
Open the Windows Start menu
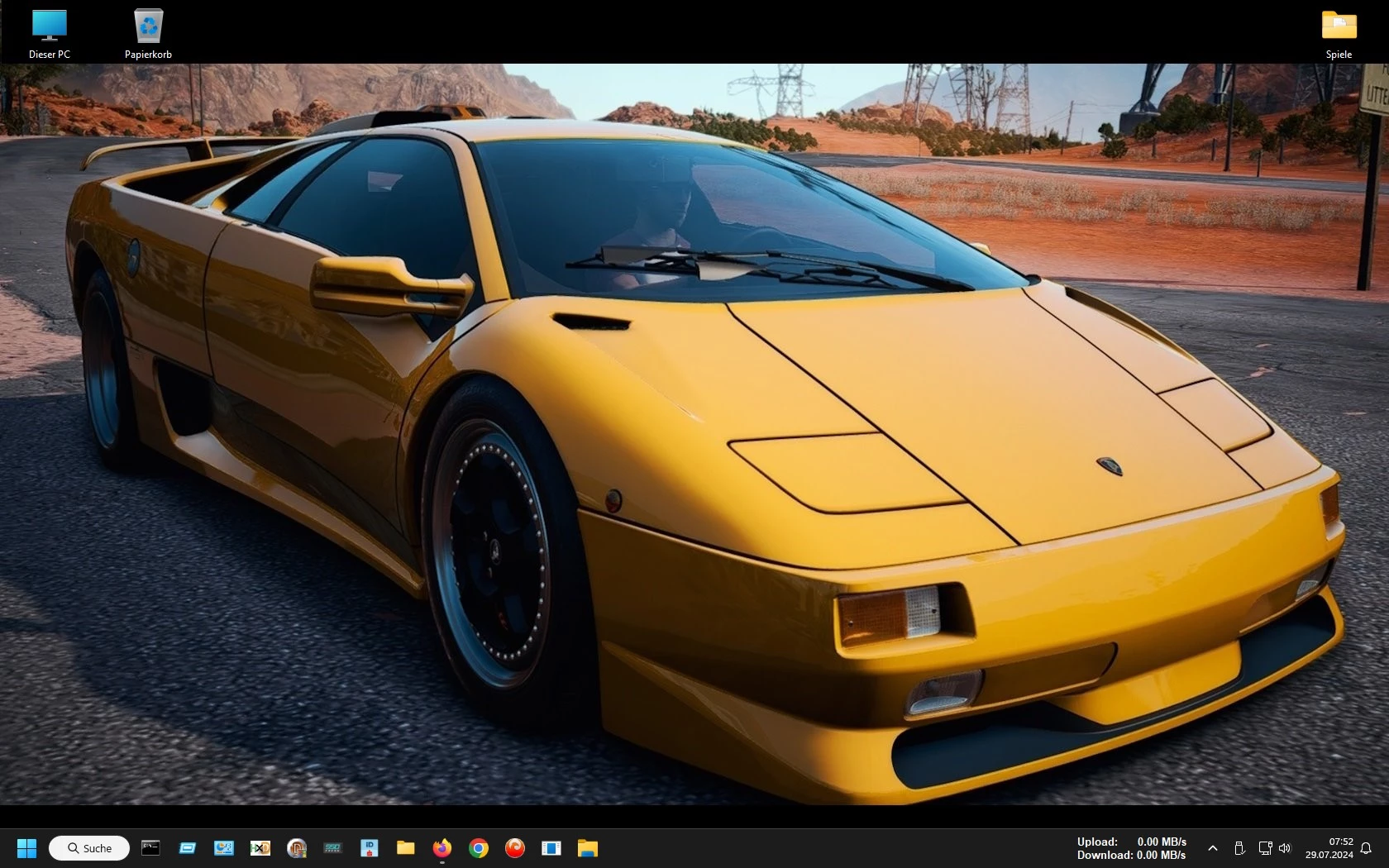point(26,848)
